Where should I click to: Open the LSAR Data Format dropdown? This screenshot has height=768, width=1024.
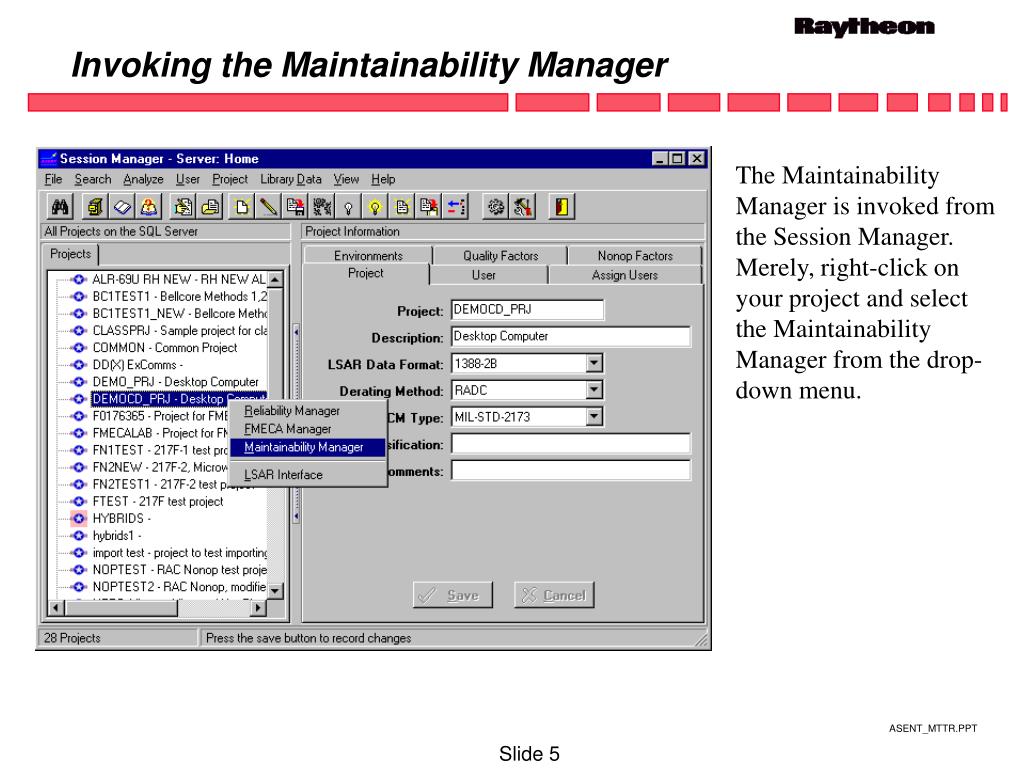594,363
